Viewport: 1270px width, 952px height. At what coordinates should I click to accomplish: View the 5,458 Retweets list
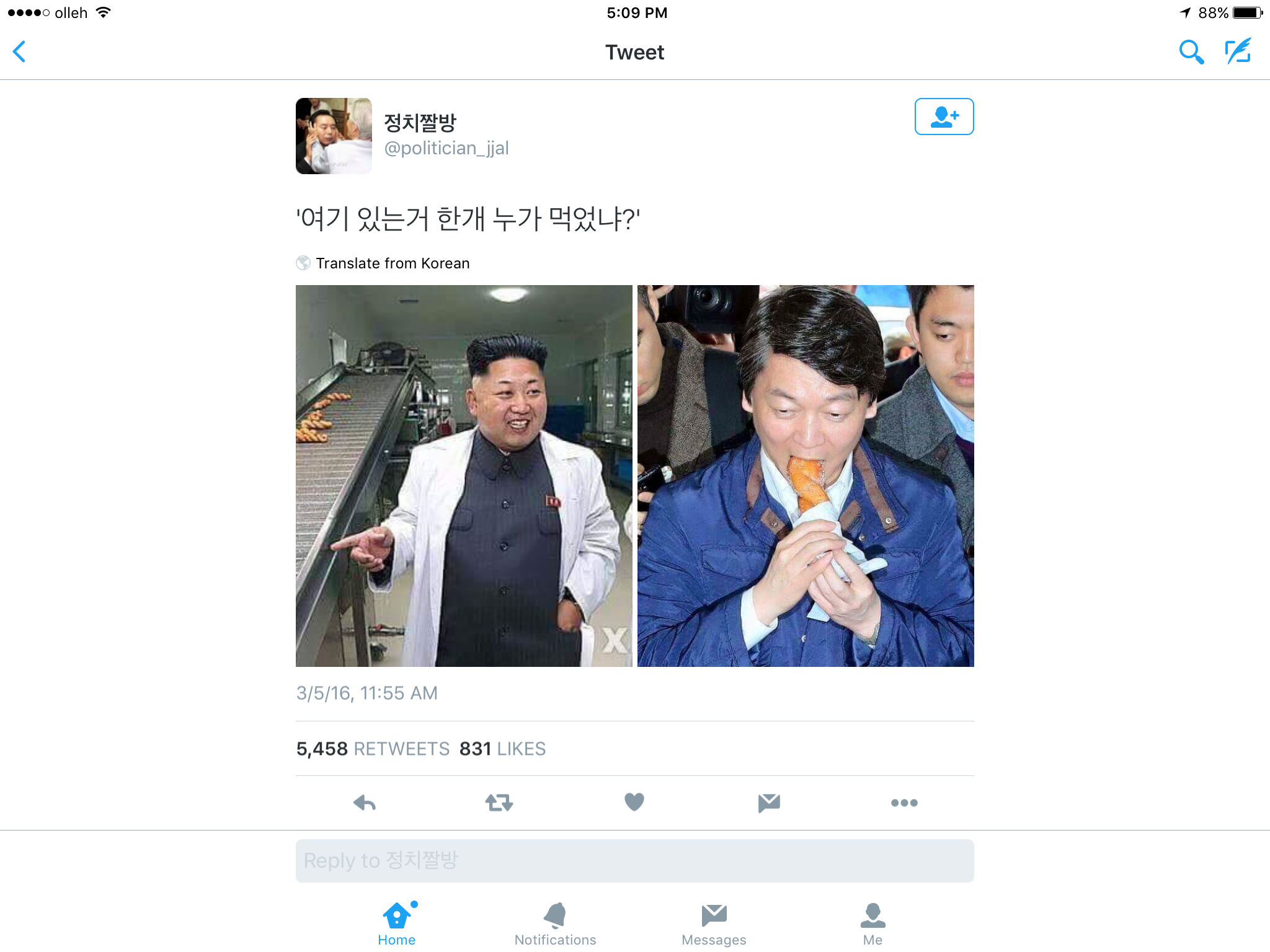point(373,749)
